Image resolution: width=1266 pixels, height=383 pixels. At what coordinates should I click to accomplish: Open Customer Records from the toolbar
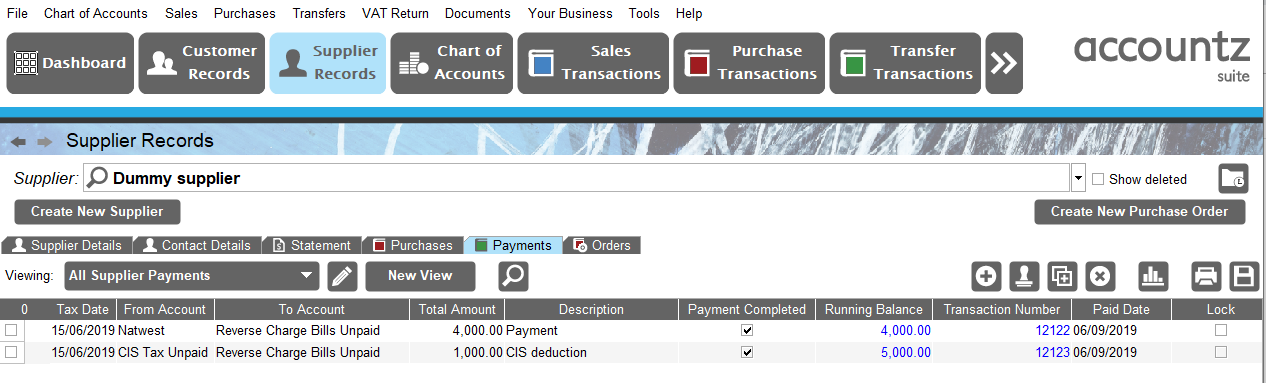(201, 63)
